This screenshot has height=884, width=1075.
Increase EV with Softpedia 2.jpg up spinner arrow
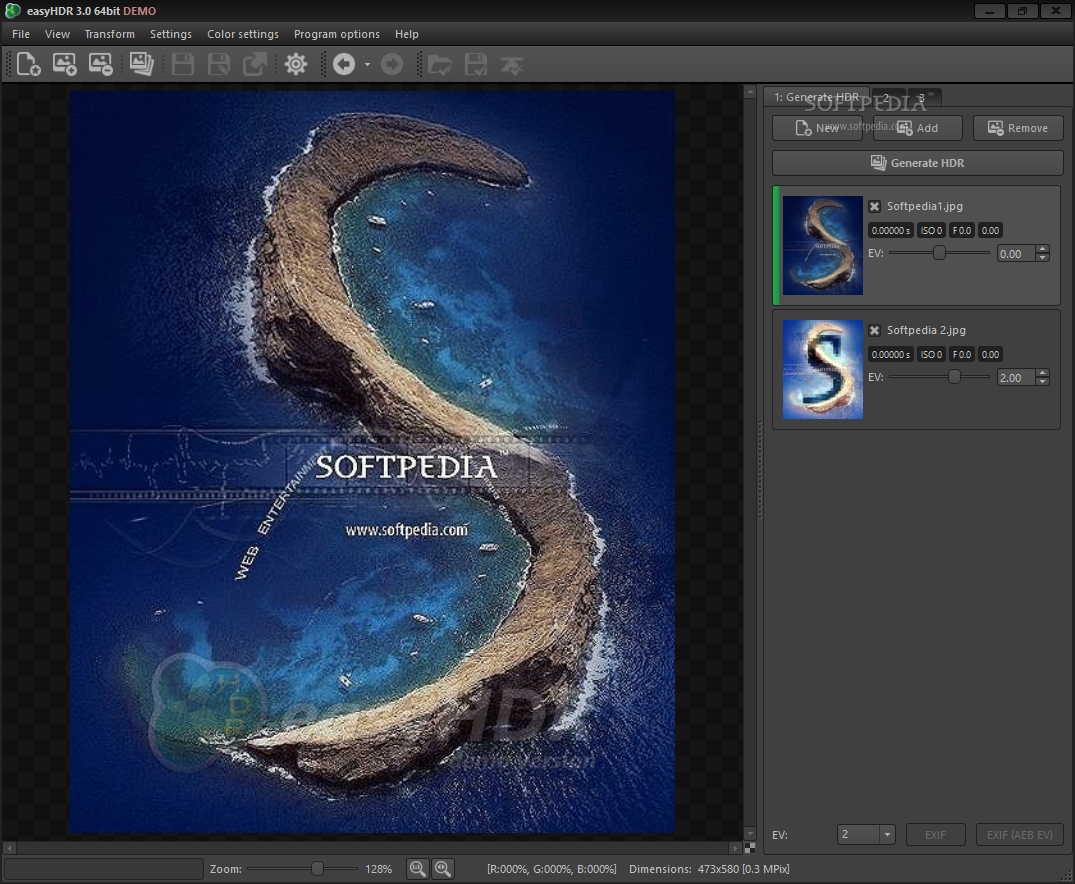(1042, 373)
